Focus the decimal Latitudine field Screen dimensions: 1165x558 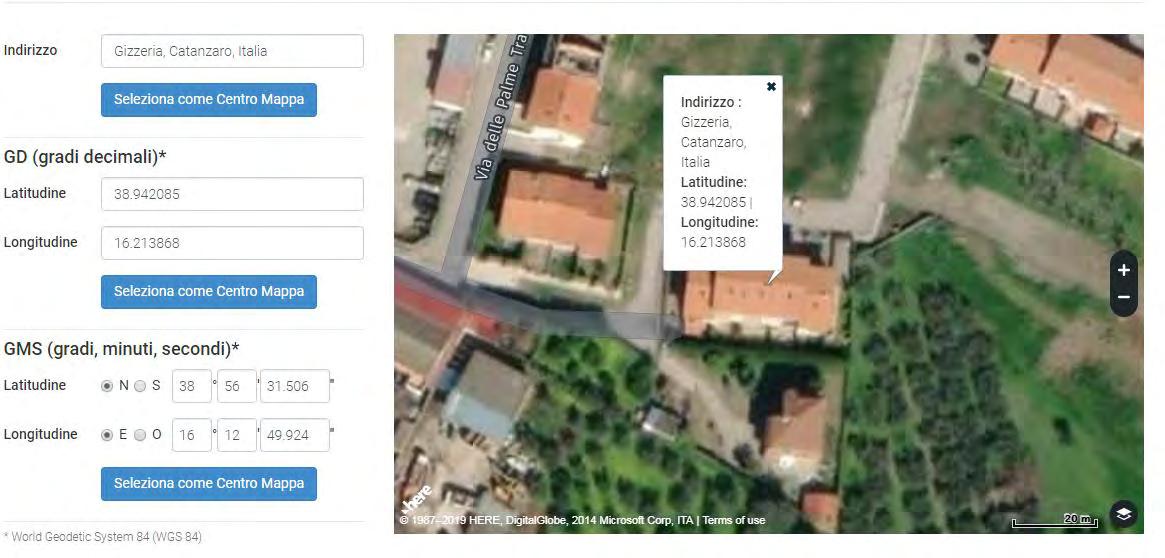[232, 194]
